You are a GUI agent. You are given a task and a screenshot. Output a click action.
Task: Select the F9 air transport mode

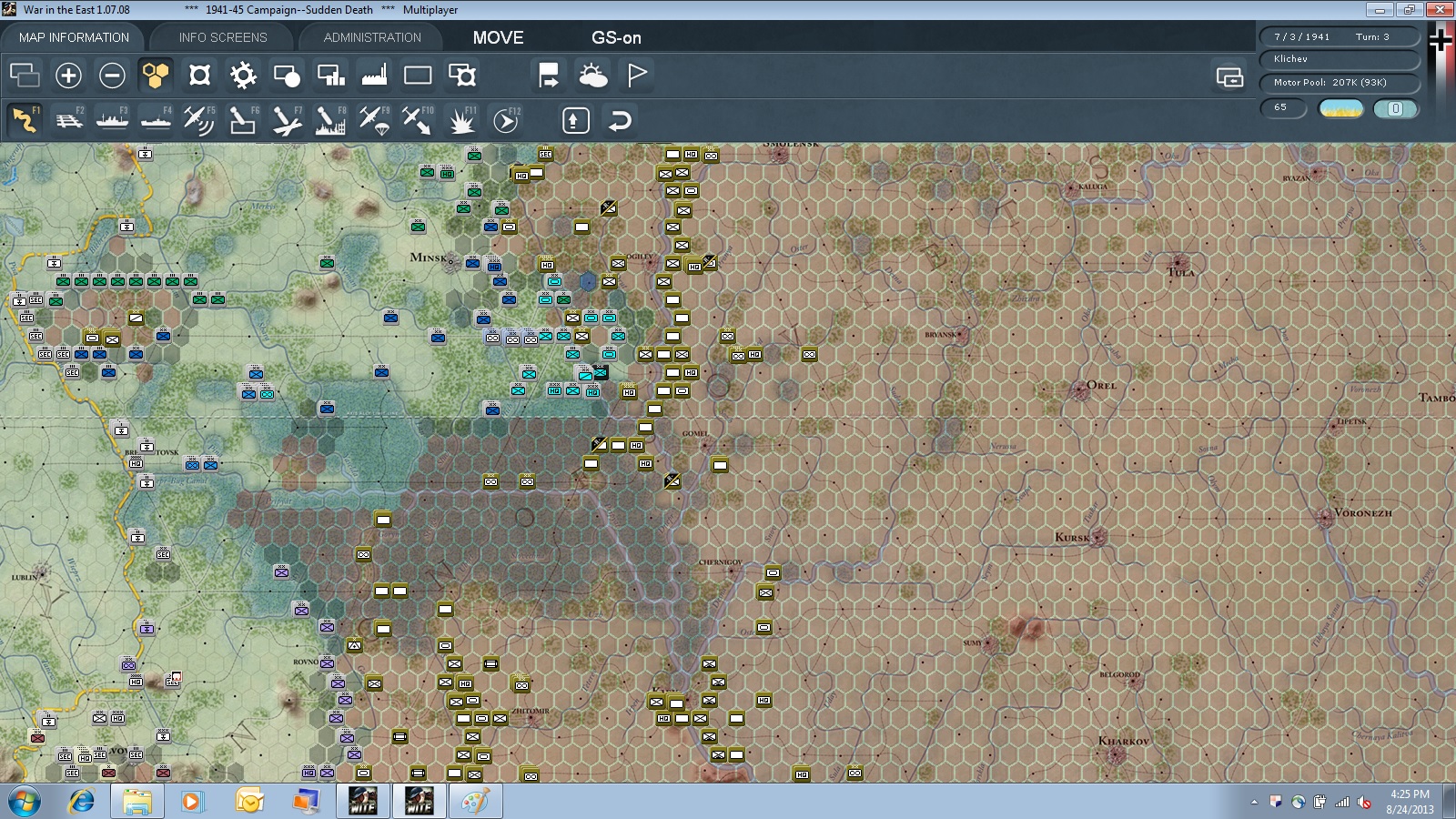pos(374,120)
